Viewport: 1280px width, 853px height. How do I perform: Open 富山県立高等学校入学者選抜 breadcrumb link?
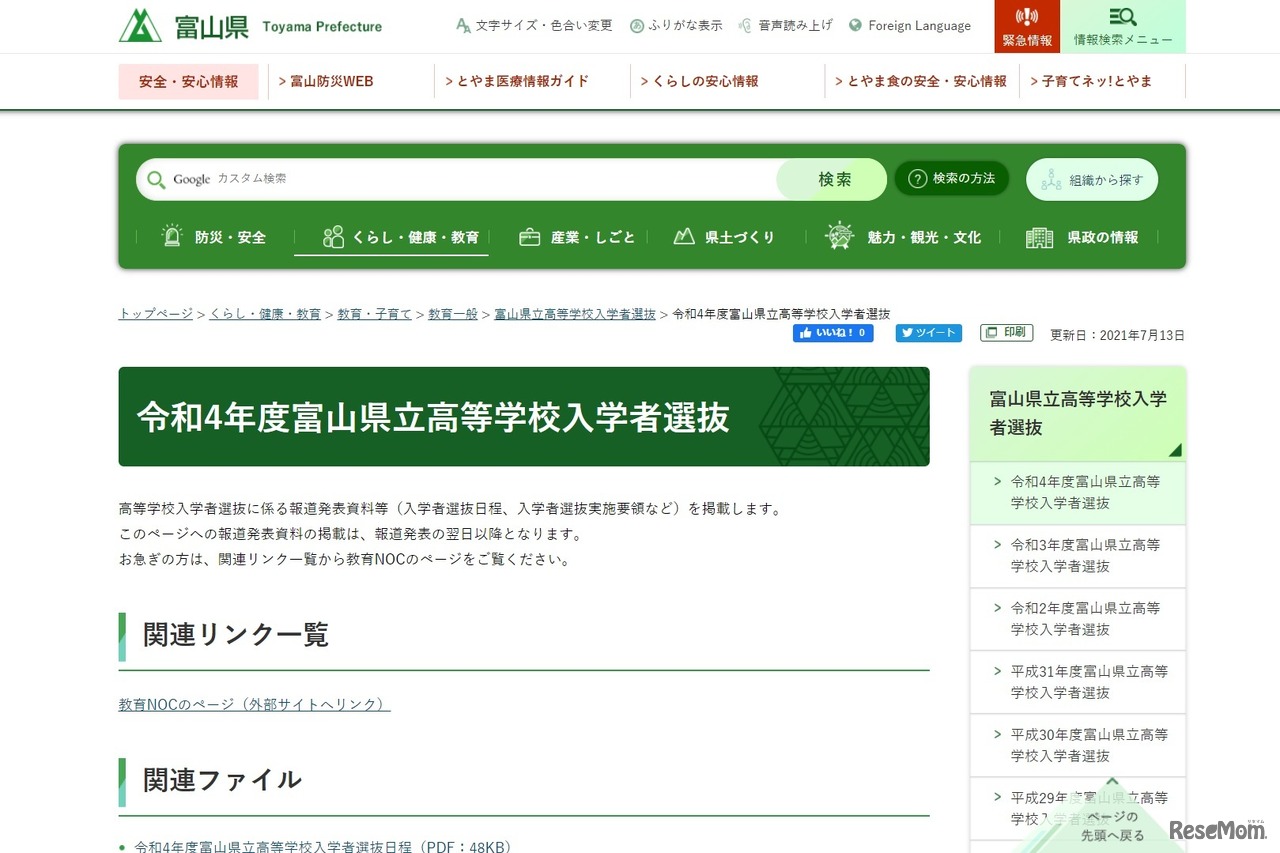click(x=575, y=314)
